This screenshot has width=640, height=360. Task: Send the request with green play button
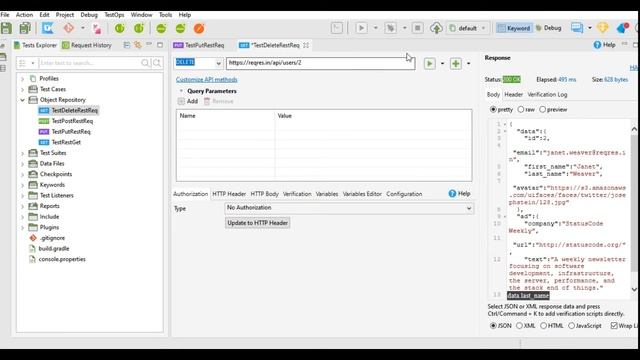429,63
